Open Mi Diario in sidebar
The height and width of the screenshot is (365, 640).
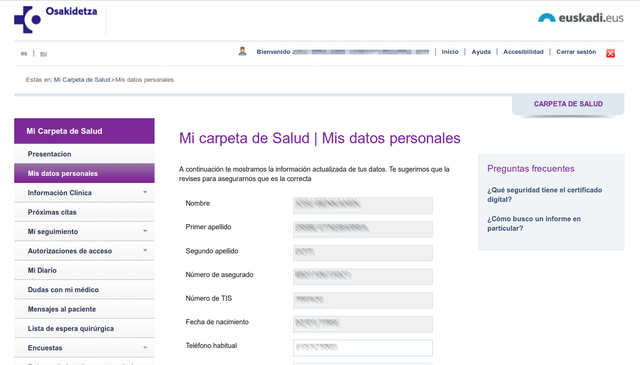(84, 270)
